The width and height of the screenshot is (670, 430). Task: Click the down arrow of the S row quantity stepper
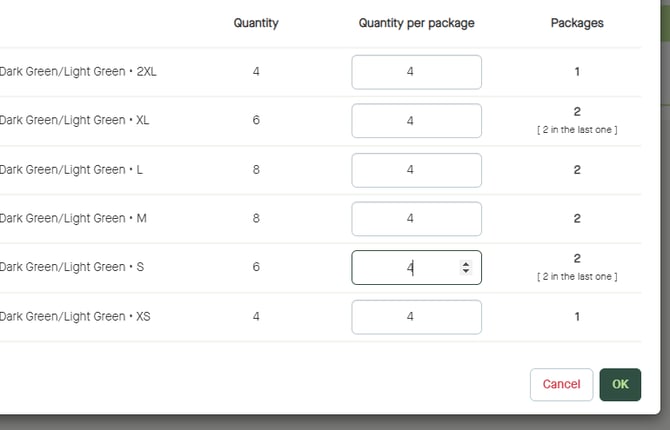coord(465,271)
